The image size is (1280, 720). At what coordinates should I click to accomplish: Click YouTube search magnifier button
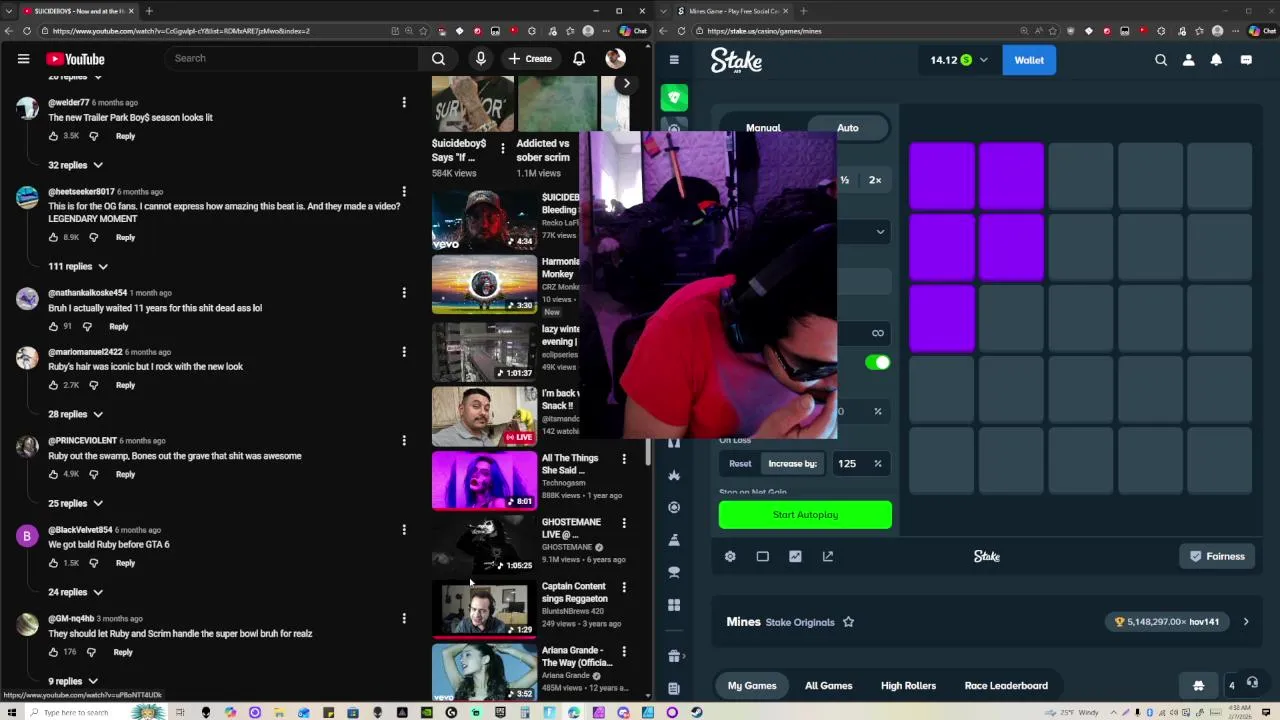coord(438,58)
